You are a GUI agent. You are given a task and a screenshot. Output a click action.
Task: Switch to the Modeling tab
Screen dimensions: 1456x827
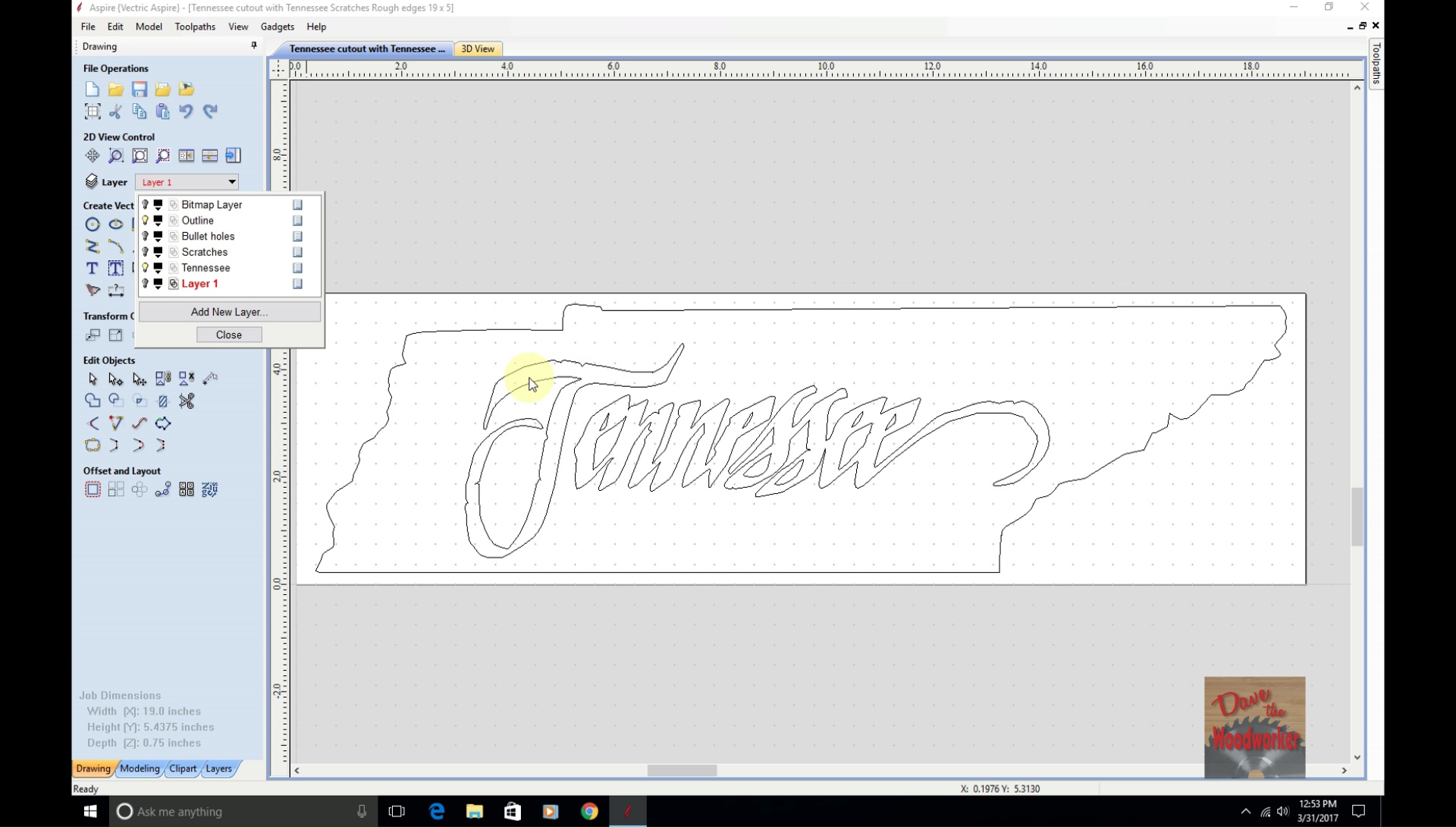pyautogui.click(x=140, y=769)
